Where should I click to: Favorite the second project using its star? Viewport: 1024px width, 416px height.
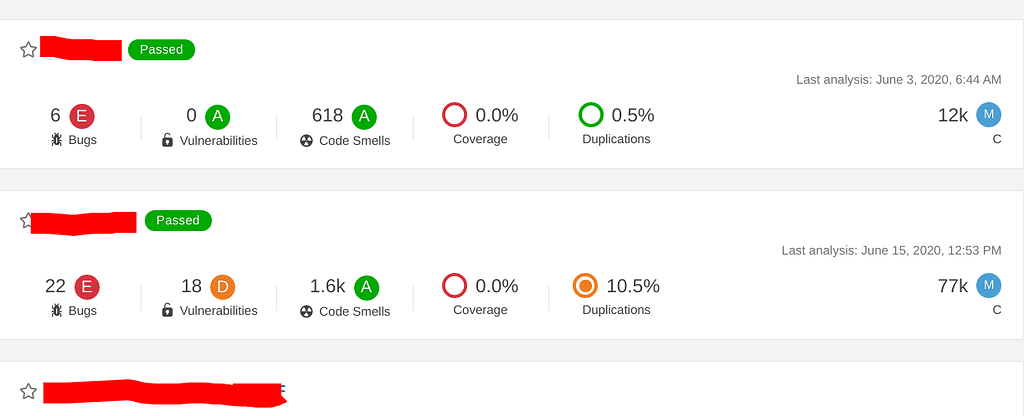tap(29, 221)
